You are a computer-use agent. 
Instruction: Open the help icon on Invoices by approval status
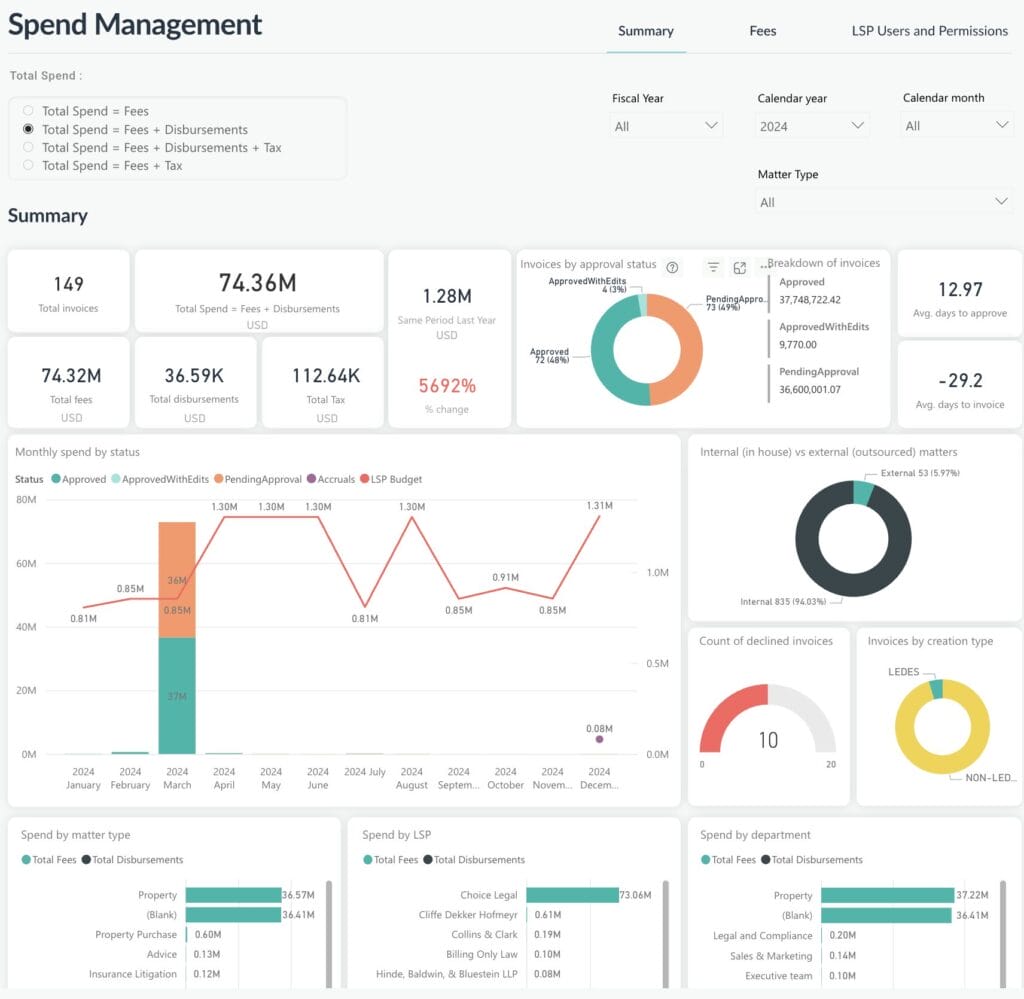point(672,265)
